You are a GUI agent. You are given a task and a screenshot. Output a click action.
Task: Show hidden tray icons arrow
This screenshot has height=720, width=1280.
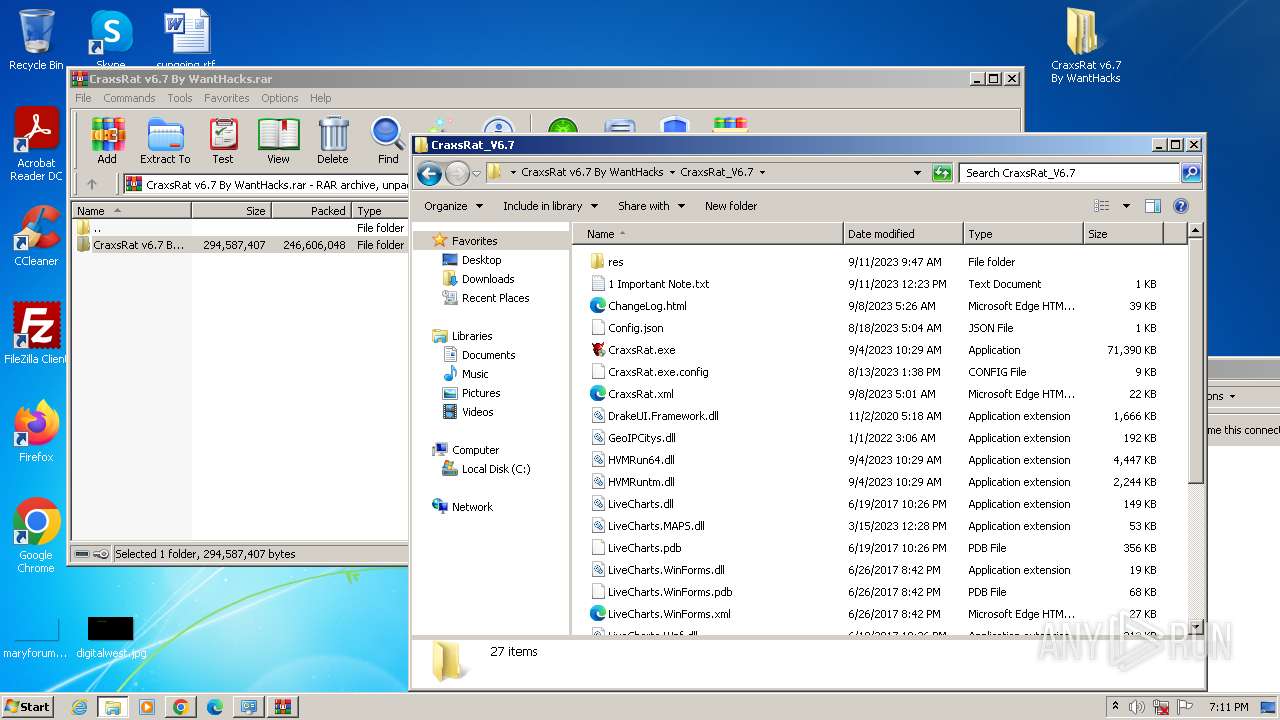click(1116, 707)
